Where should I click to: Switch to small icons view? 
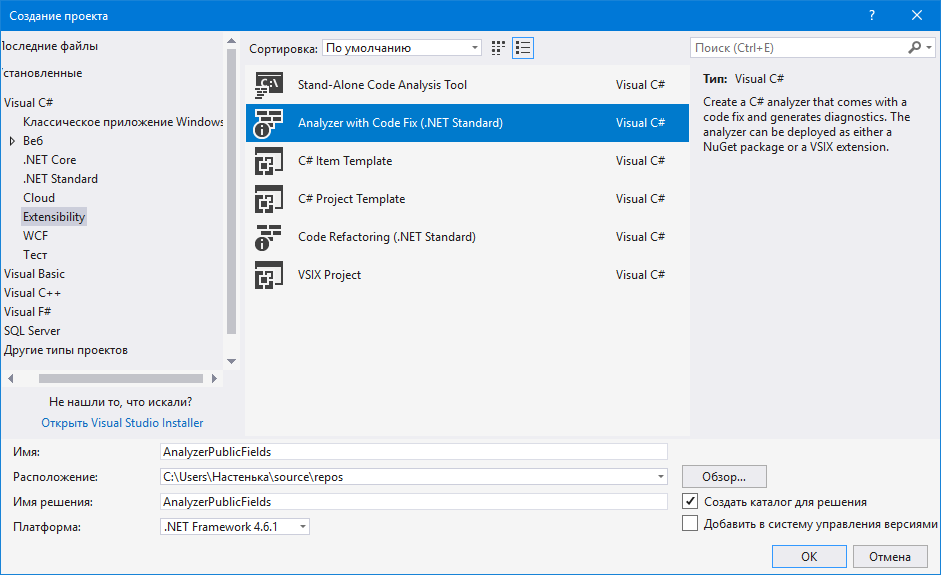coord(498,48)
